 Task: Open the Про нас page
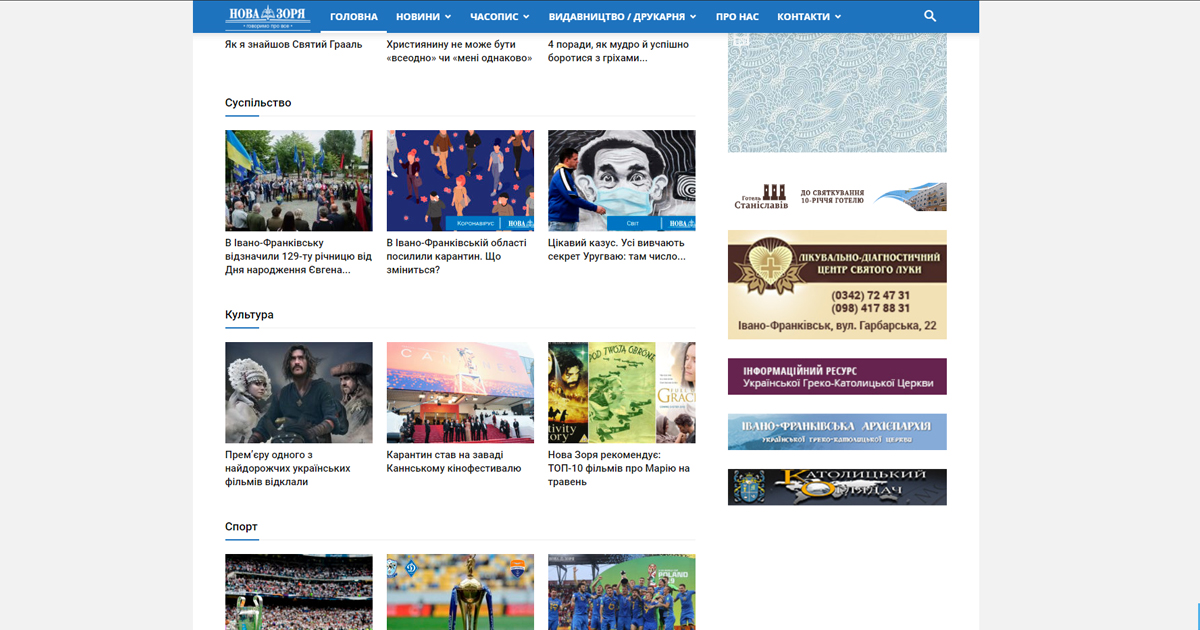737,17
